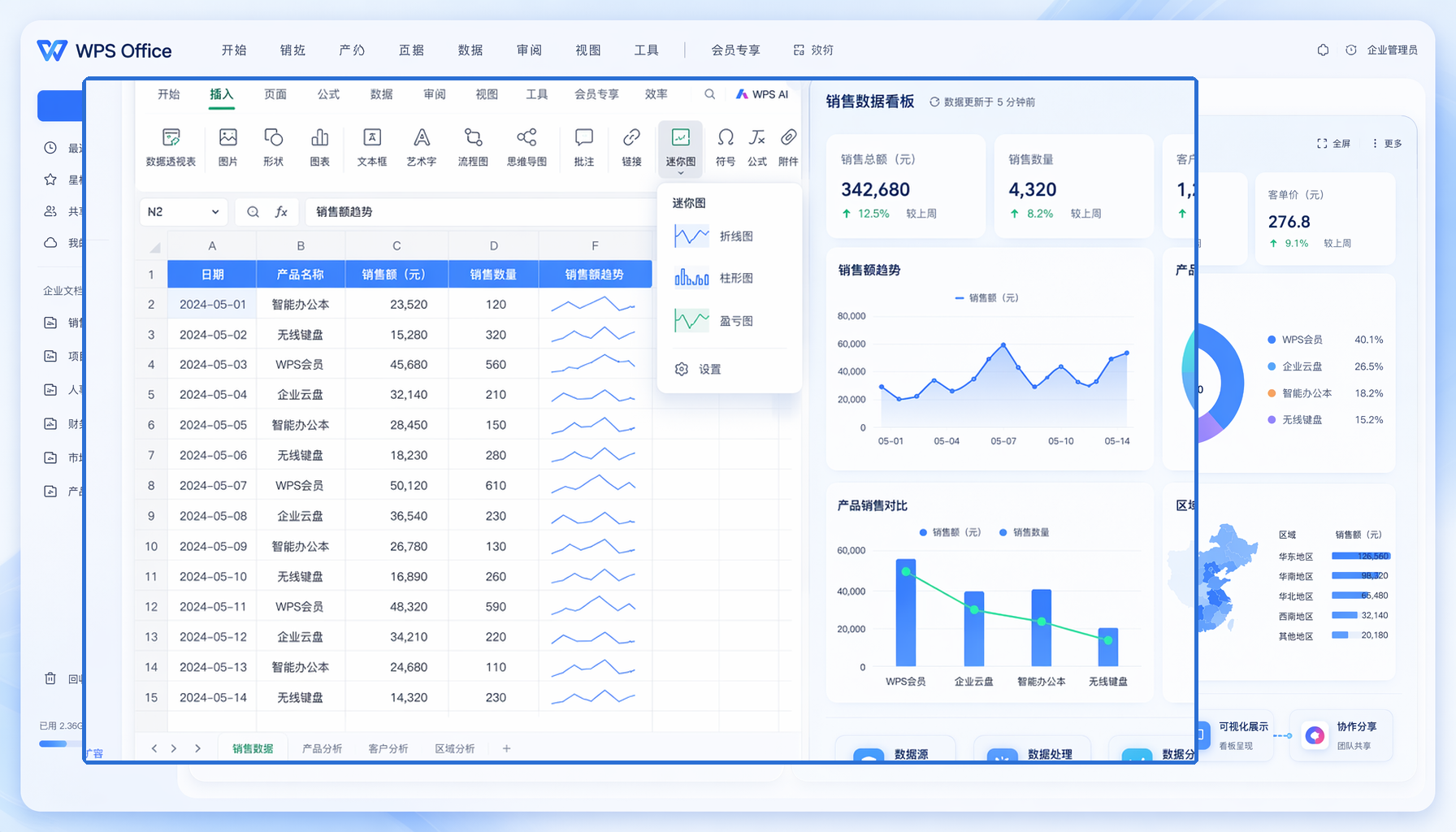Click the 销售数量 legend item in comparison chart
Viewport: 1456px width, 832px height.
click(1024, 532)
